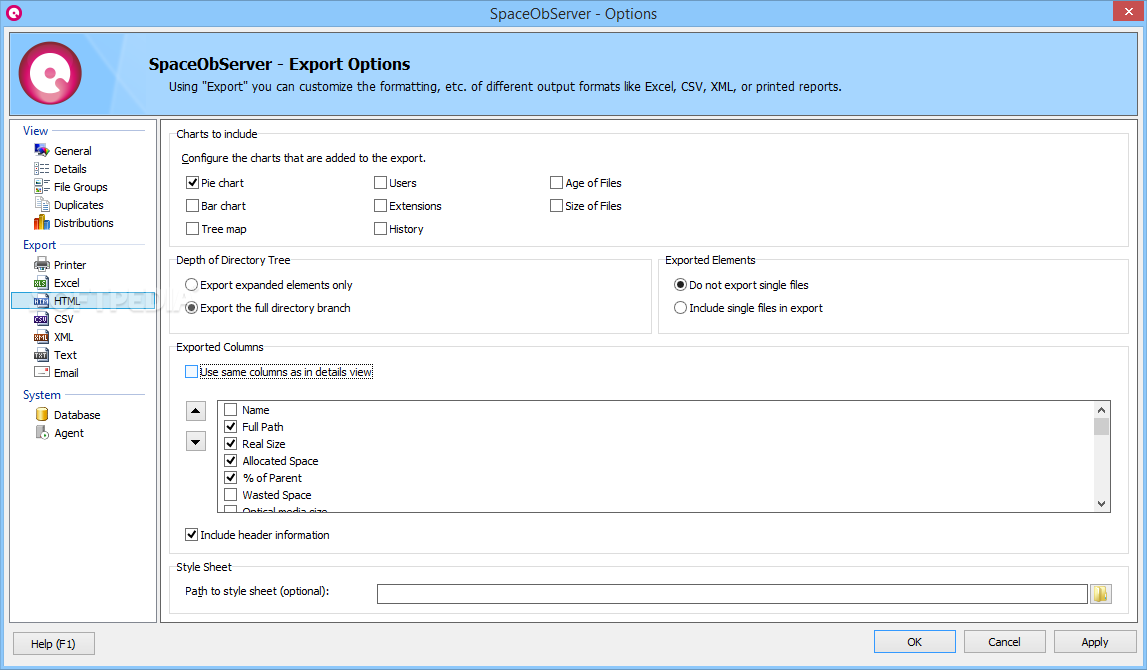Select XML export icon
Image resolution: width=1147 pixels, height=670 pixels.
click(x=42, y=337)
